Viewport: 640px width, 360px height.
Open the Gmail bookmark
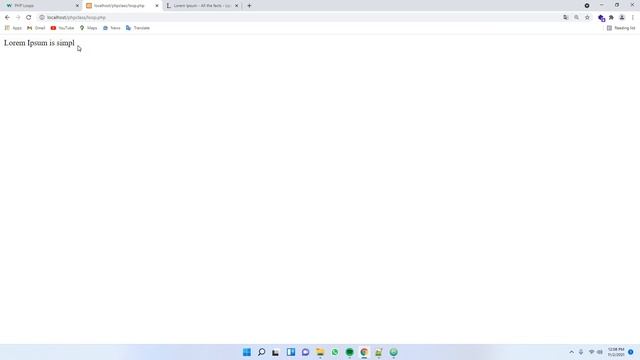[36, 28]
